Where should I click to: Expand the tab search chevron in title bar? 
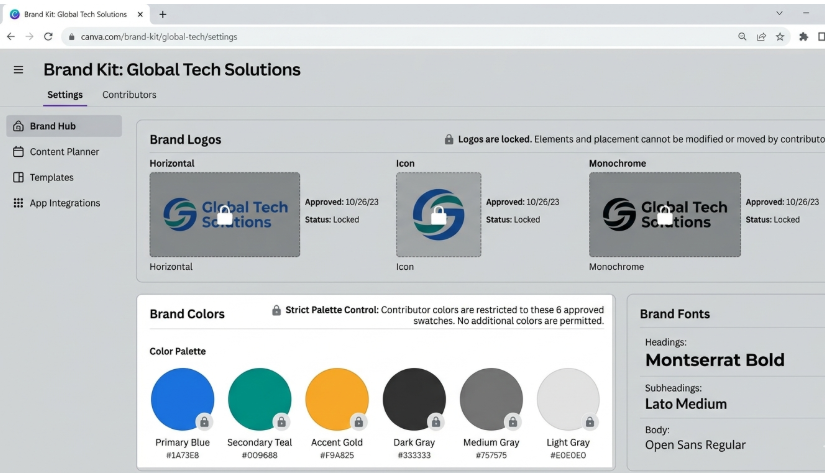click(x=779, y=13)
